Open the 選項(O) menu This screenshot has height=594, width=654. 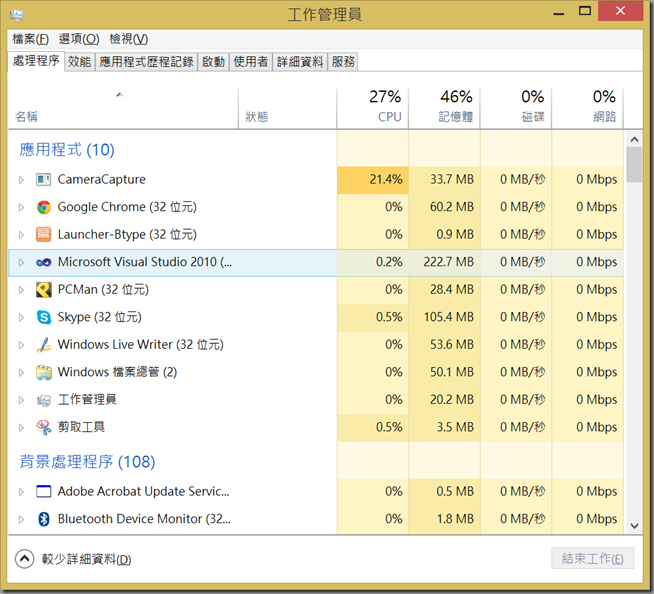point(79,39)
